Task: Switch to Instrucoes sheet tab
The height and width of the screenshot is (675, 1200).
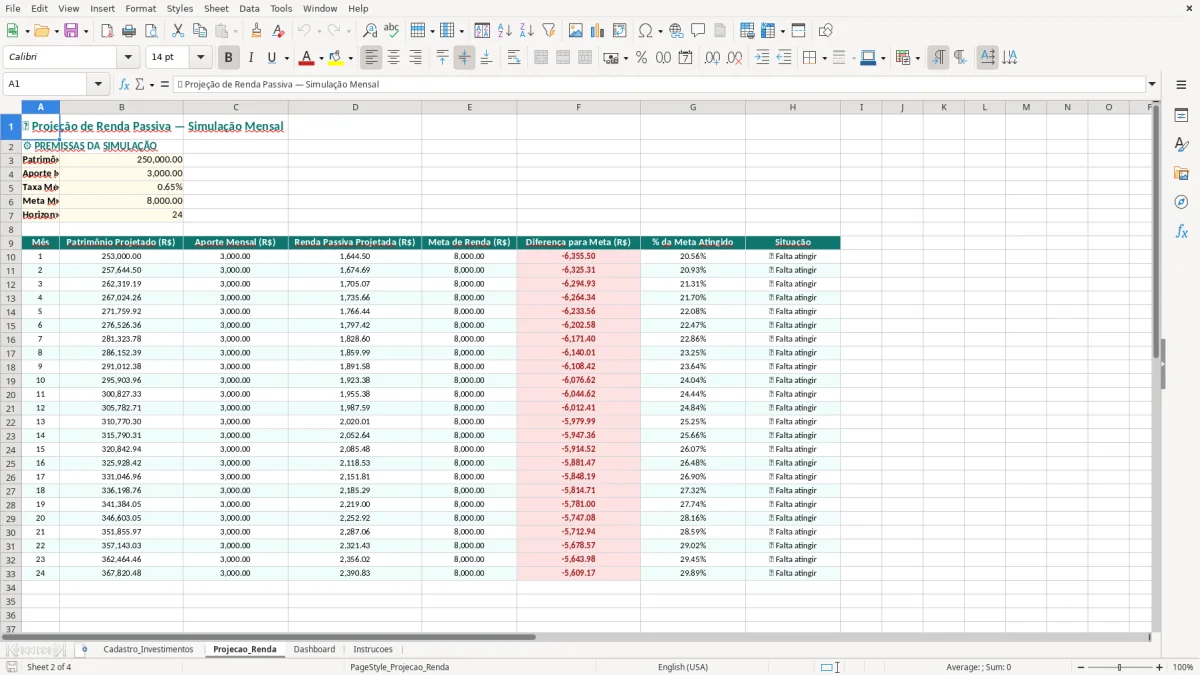Action: coord(373,649)
